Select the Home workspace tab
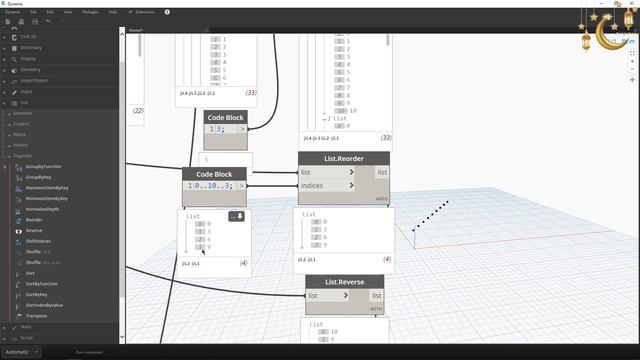This screenshot has width=640, height=360. [136, 30]
